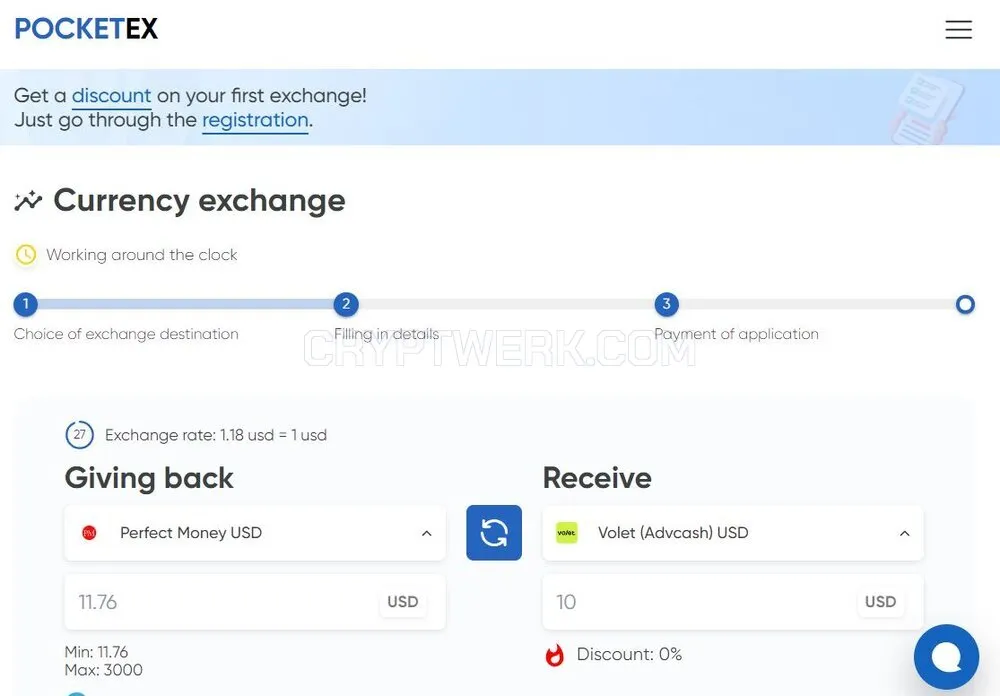The height and width of the screenshot is (696, 1000).
Task: Select step 3 progress marker
Action: tap(666, 304)
